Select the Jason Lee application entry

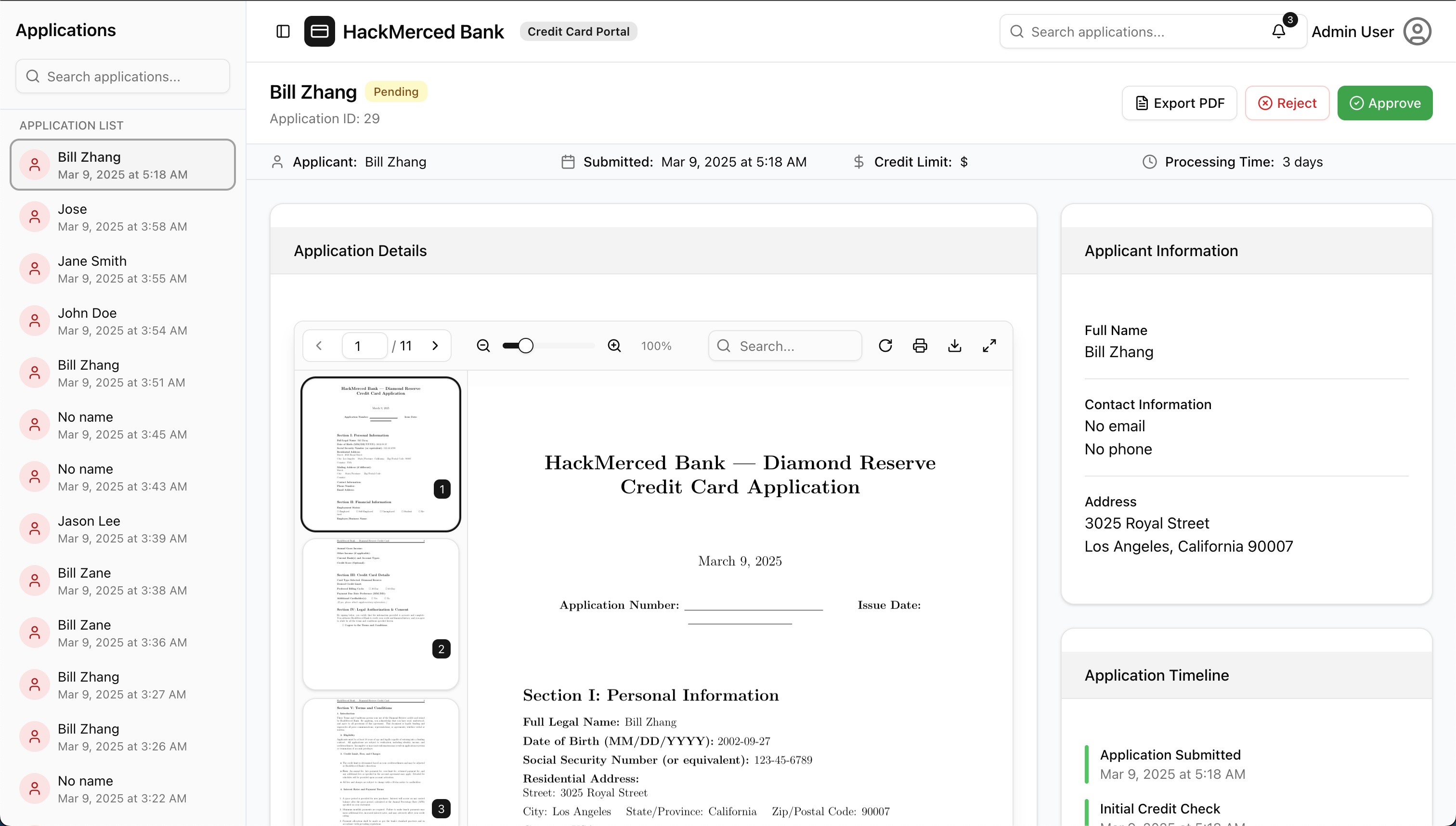[x=123, y=529]
